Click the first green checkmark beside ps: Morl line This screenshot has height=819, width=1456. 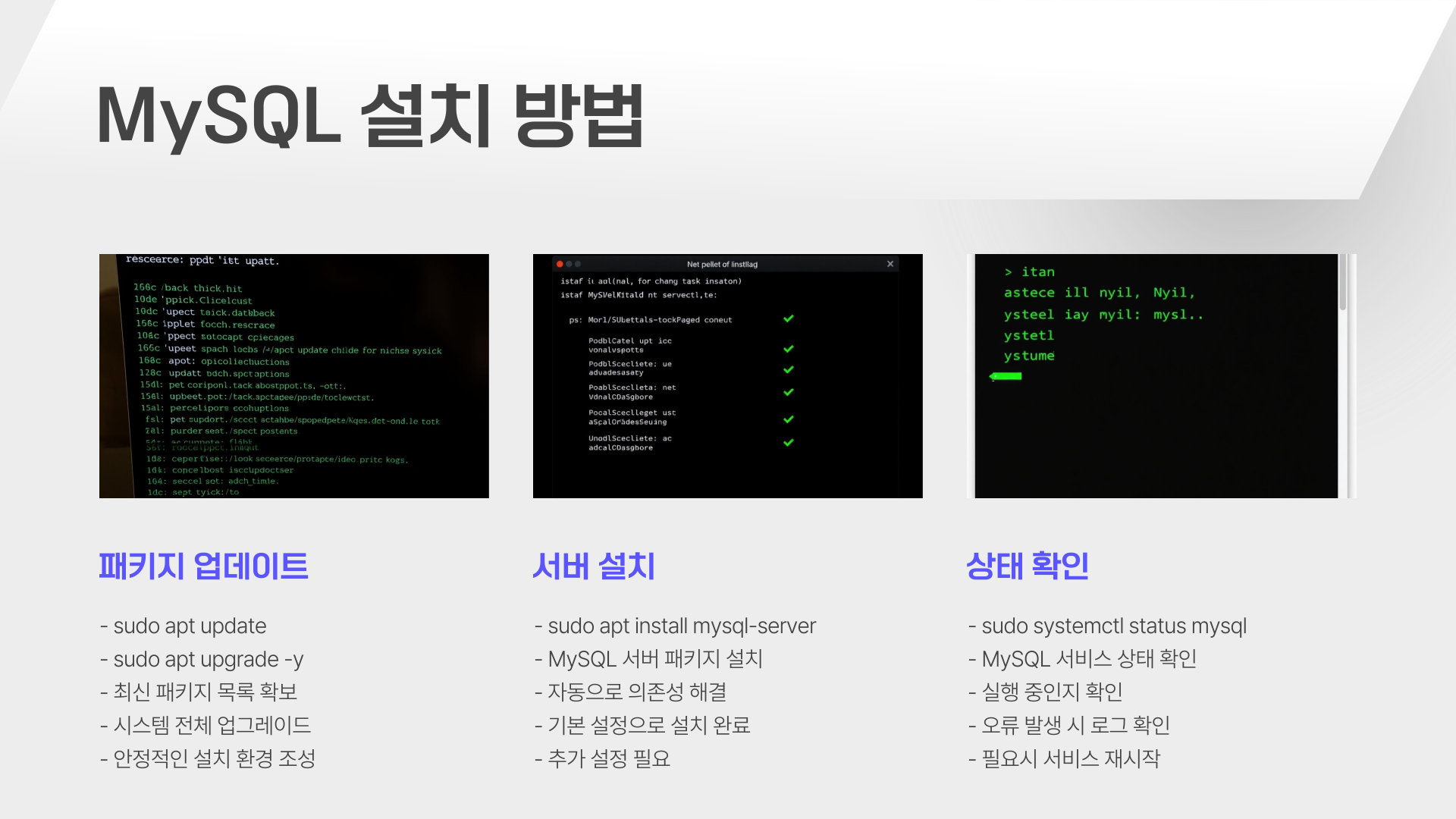(789, 318)
